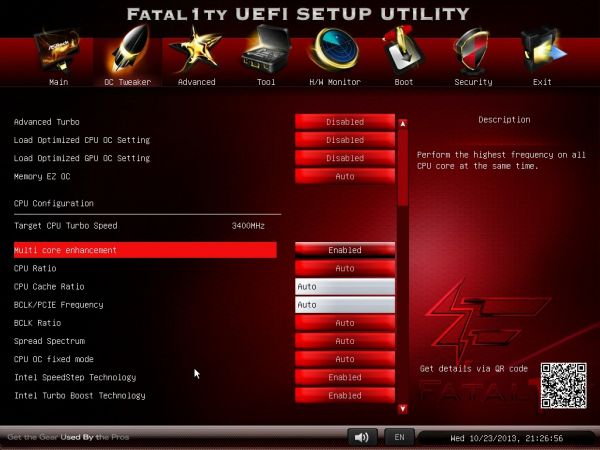Select Intel Turbo Boost Technology label

(x=80, y=396)
